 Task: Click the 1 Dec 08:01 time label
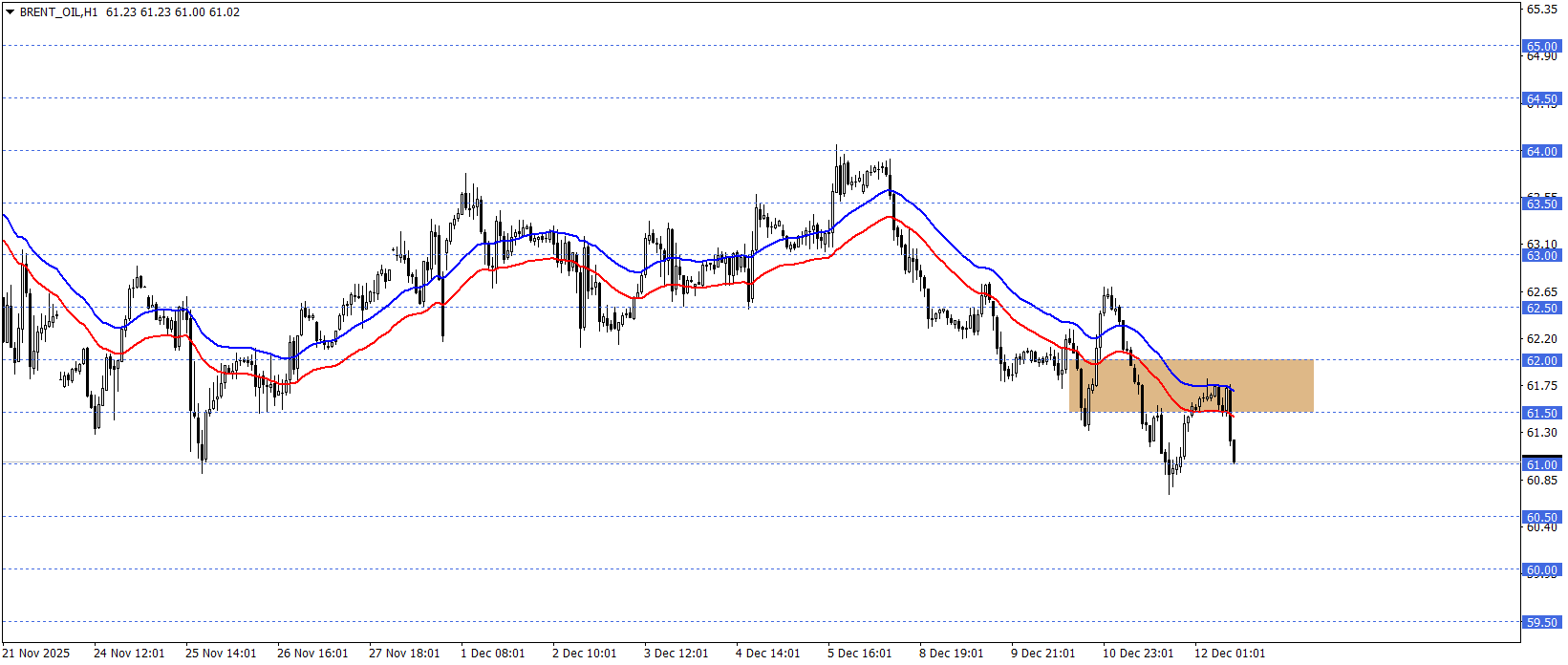point(493,654)
